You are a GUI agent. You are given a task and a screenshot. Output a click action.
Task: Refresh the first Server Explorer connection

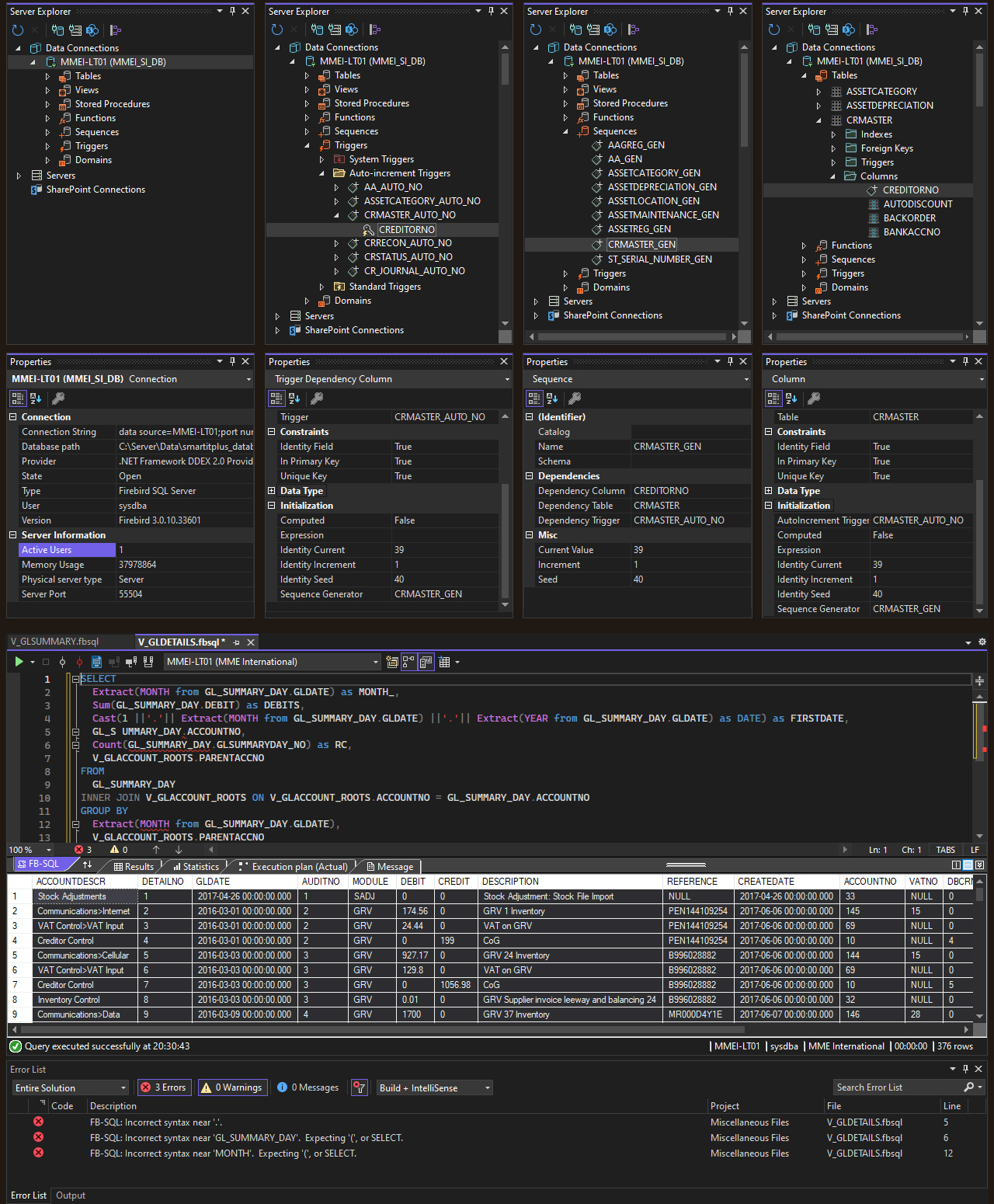[x=17, y=30]
